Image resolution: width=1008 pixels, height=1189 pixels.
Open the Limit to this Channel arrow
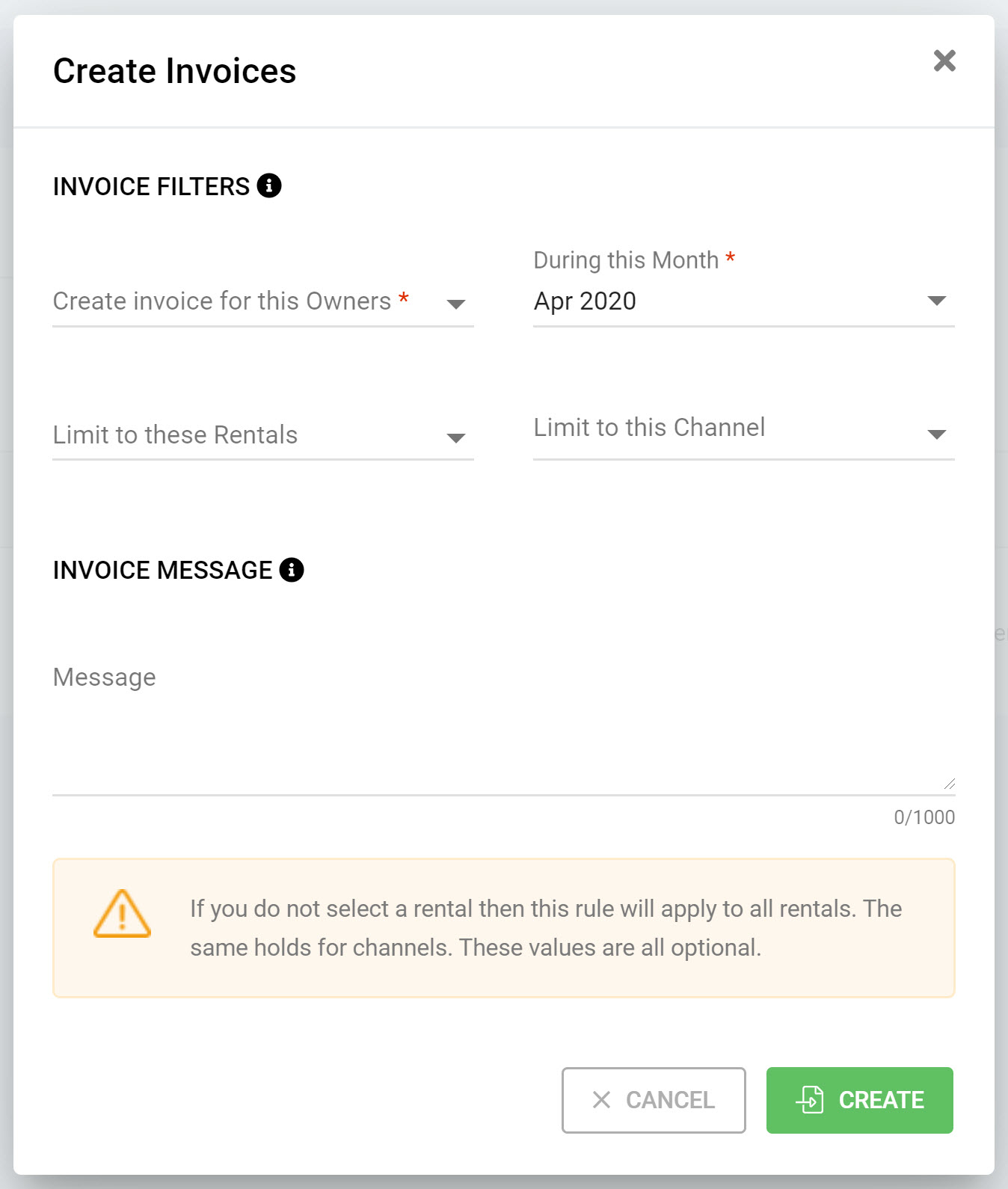coord(937,434)
